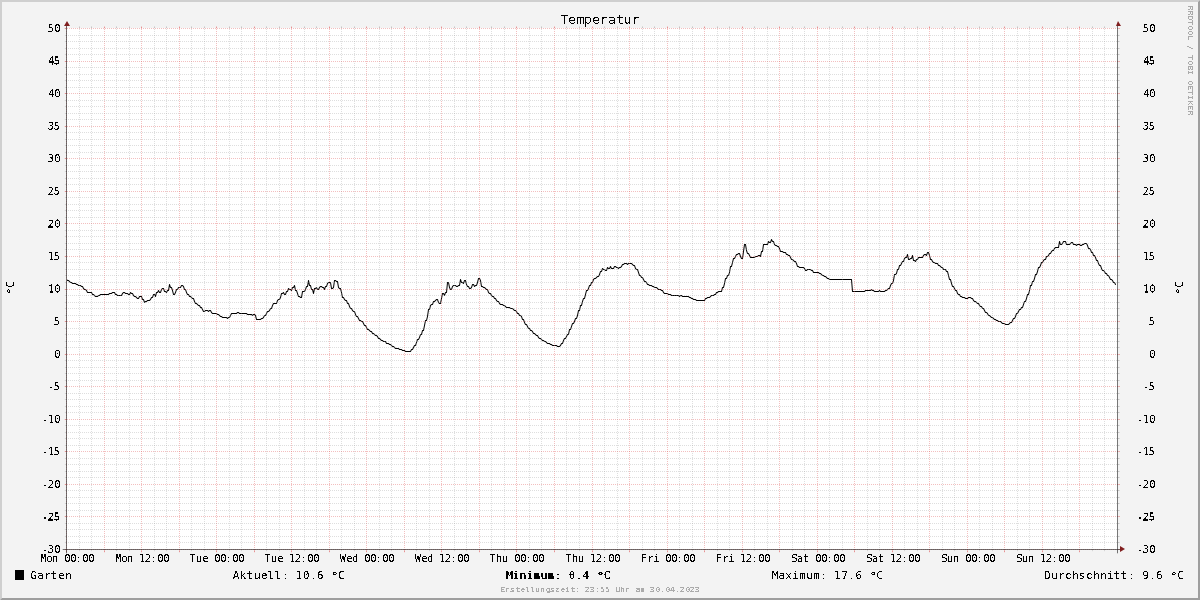1200x600 pixels.
Task: Select the "Temperatur" chart title
Action: tap(600, 19)
